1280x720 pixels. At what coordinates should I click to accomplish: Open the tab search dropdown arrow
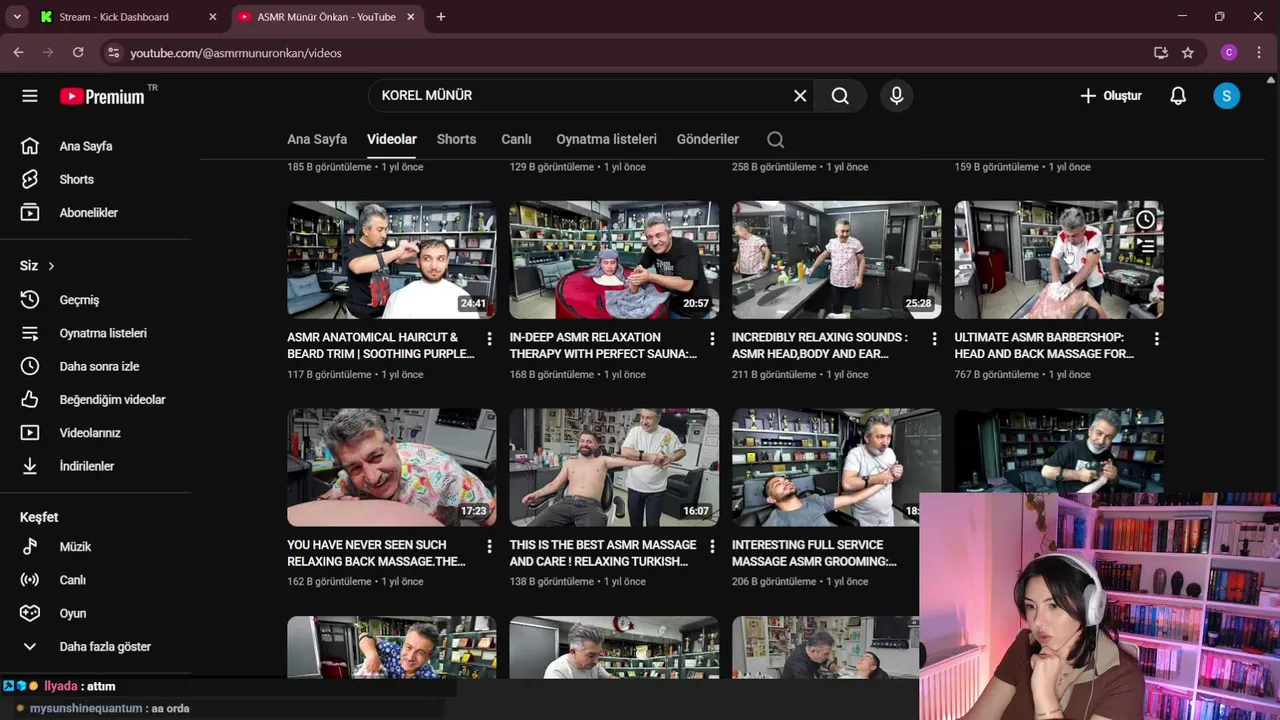click(x=16, y=17)
